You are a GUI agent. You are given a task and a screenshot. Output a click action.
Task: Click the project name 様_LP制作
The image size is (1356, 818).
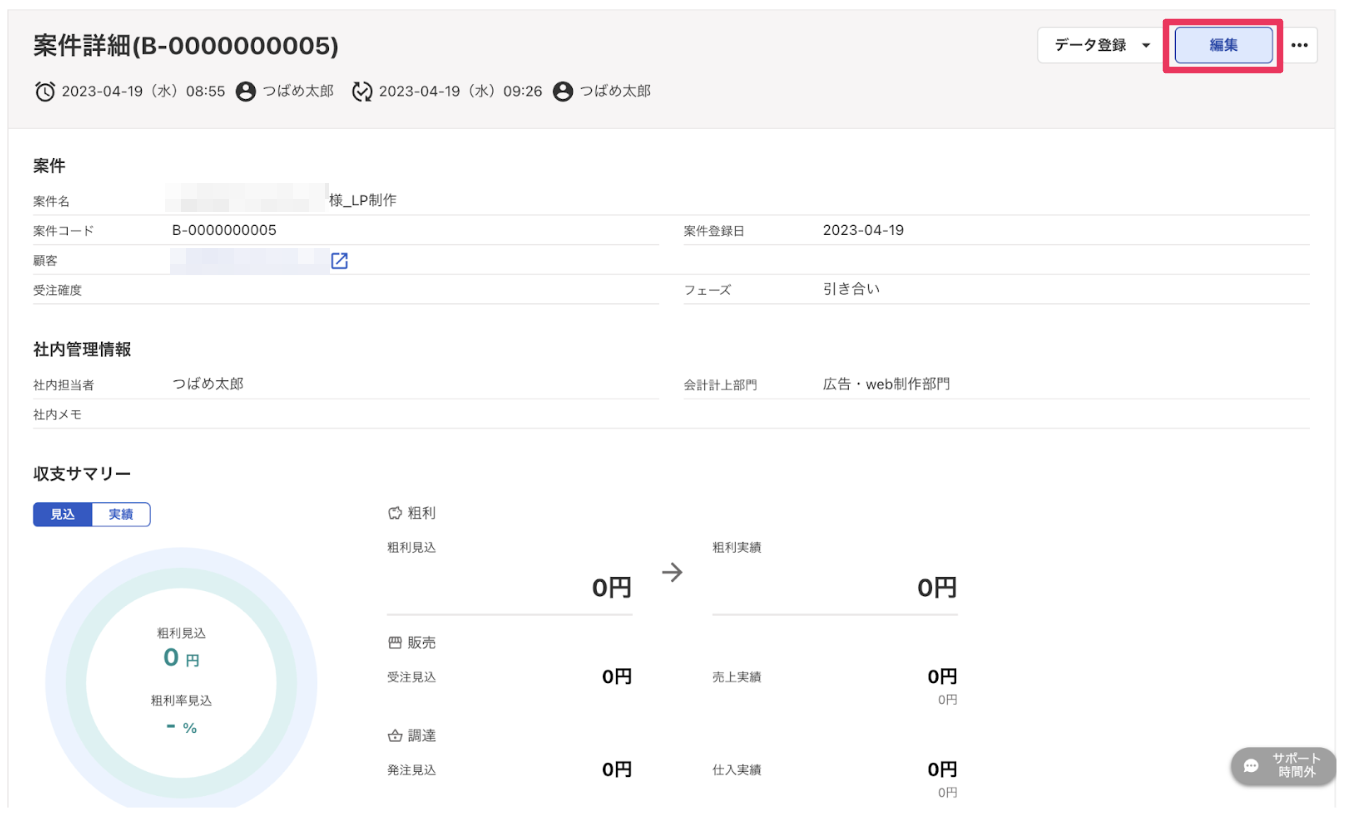coord(363,200)
